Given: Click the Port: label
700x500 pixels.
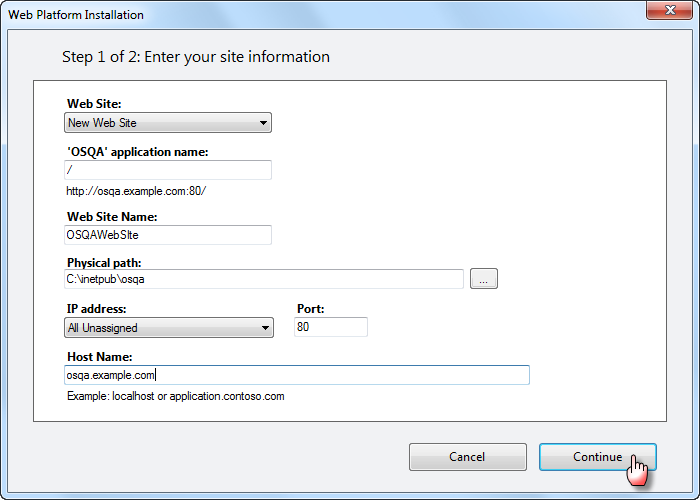Looking at the screenshot, I should coord(311,308).
